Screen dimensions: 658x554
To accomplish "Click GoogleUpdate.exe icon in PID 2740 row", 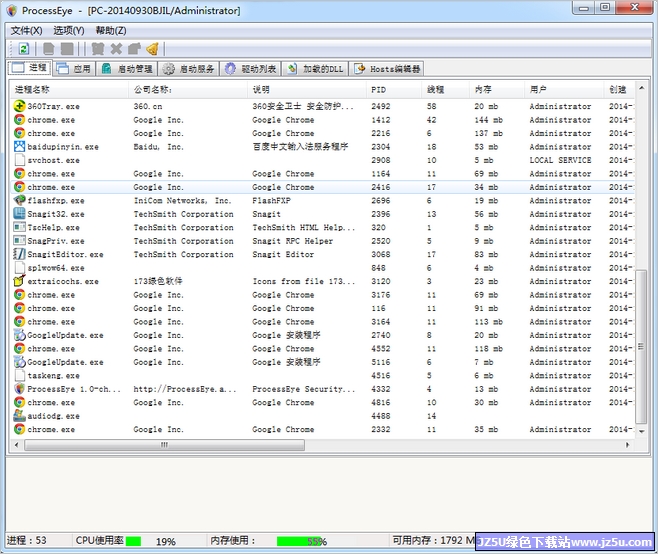I will [x=19, y=335].
